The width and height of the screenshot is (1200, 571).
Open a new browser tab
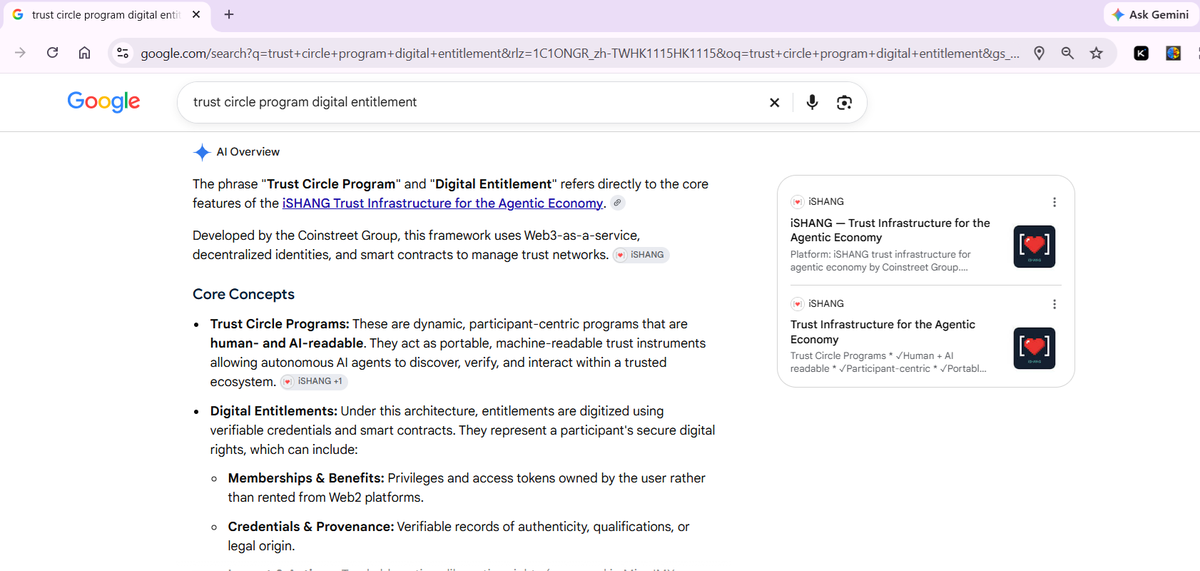click(x=229, y=15)
